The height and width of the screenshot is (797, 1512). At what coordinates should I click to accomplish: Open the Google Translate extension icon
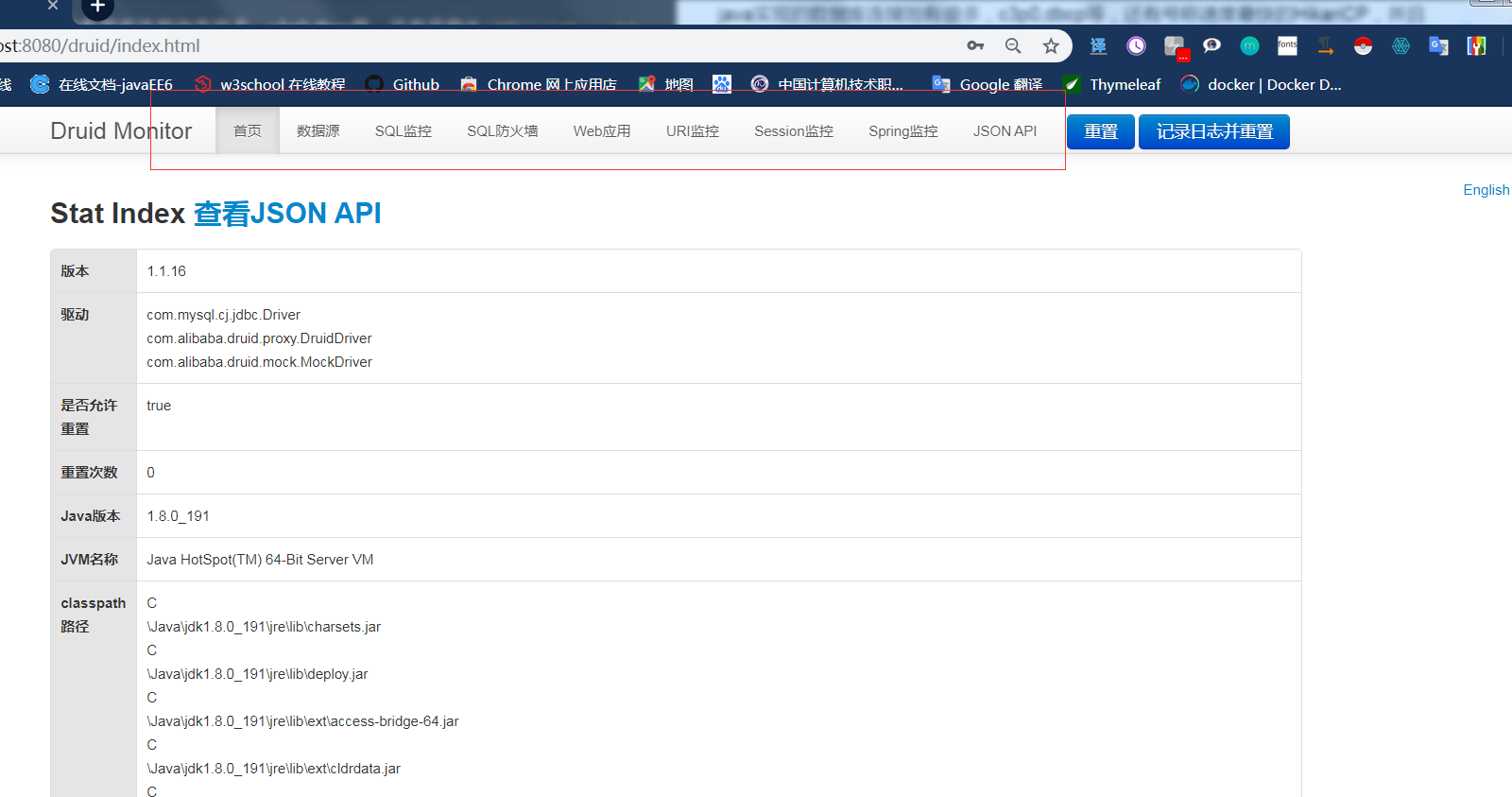1438,45
